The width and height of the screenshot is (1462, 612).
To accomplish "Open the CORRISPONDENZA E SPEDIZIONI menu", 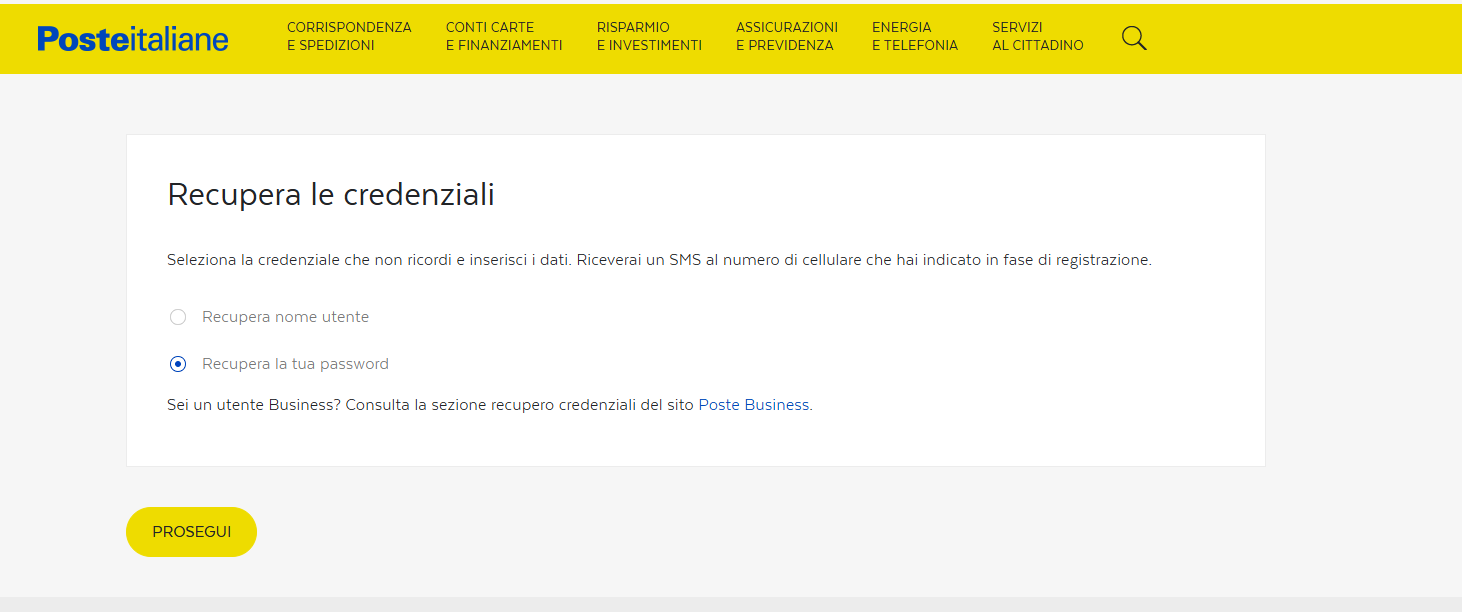I will pyautogui.click(x=349, y=35).
